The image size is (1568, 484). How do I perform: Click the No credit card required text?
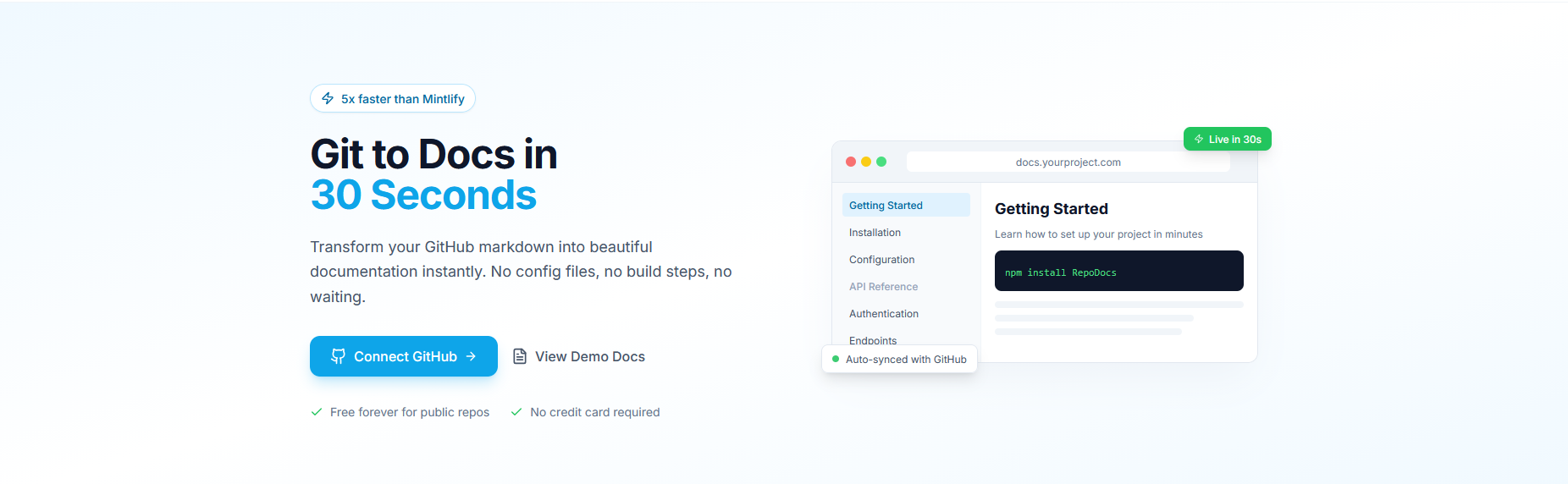594,412
